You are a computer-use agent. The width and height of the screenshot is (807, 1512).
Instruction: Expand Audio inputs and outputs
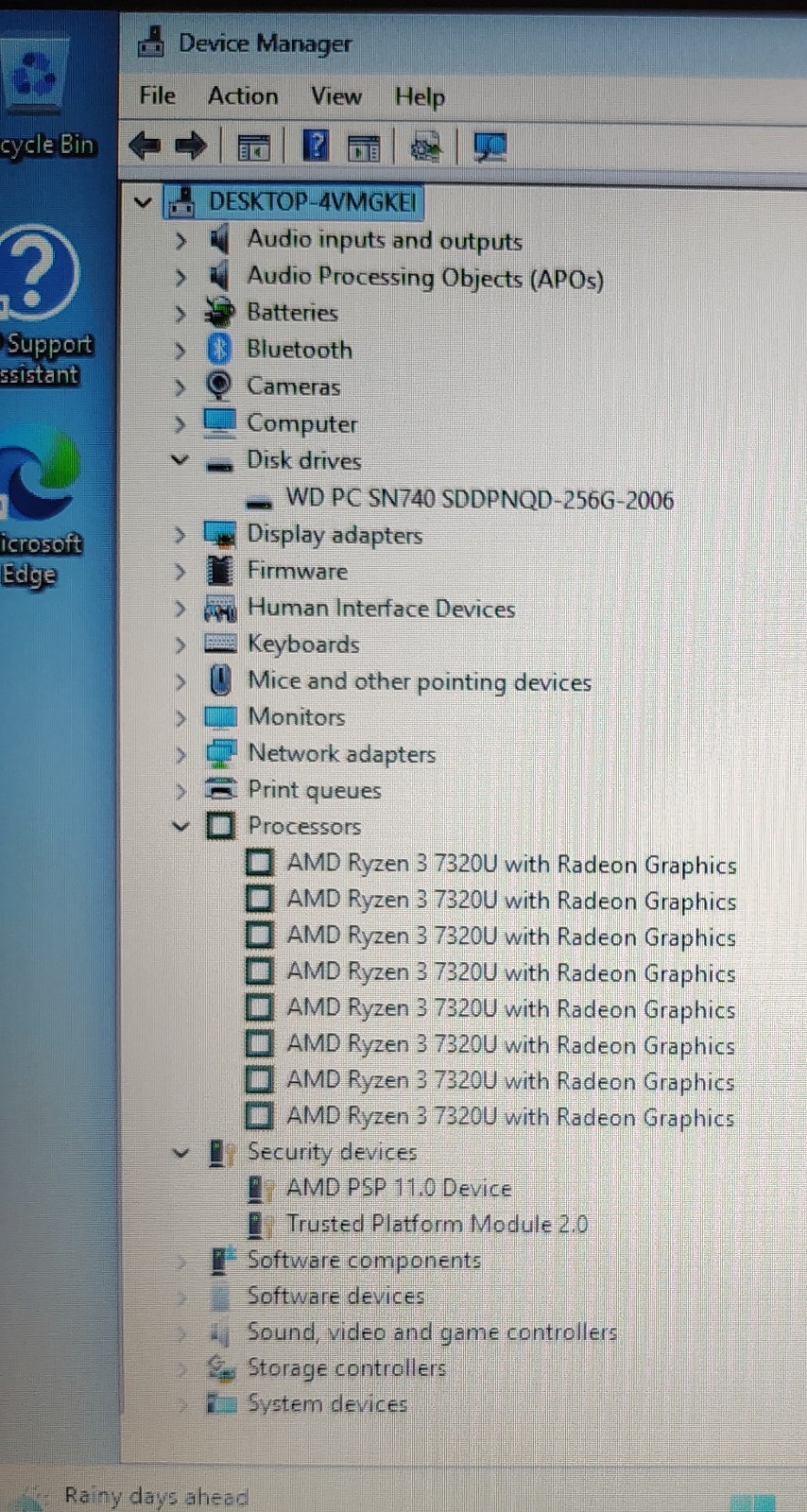(180, 240)
